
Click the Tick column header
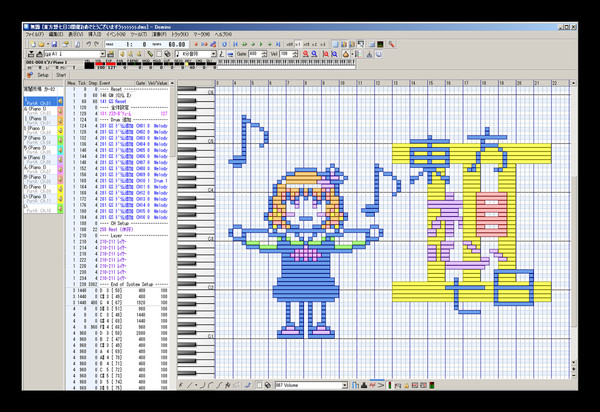tap(82, 83)
